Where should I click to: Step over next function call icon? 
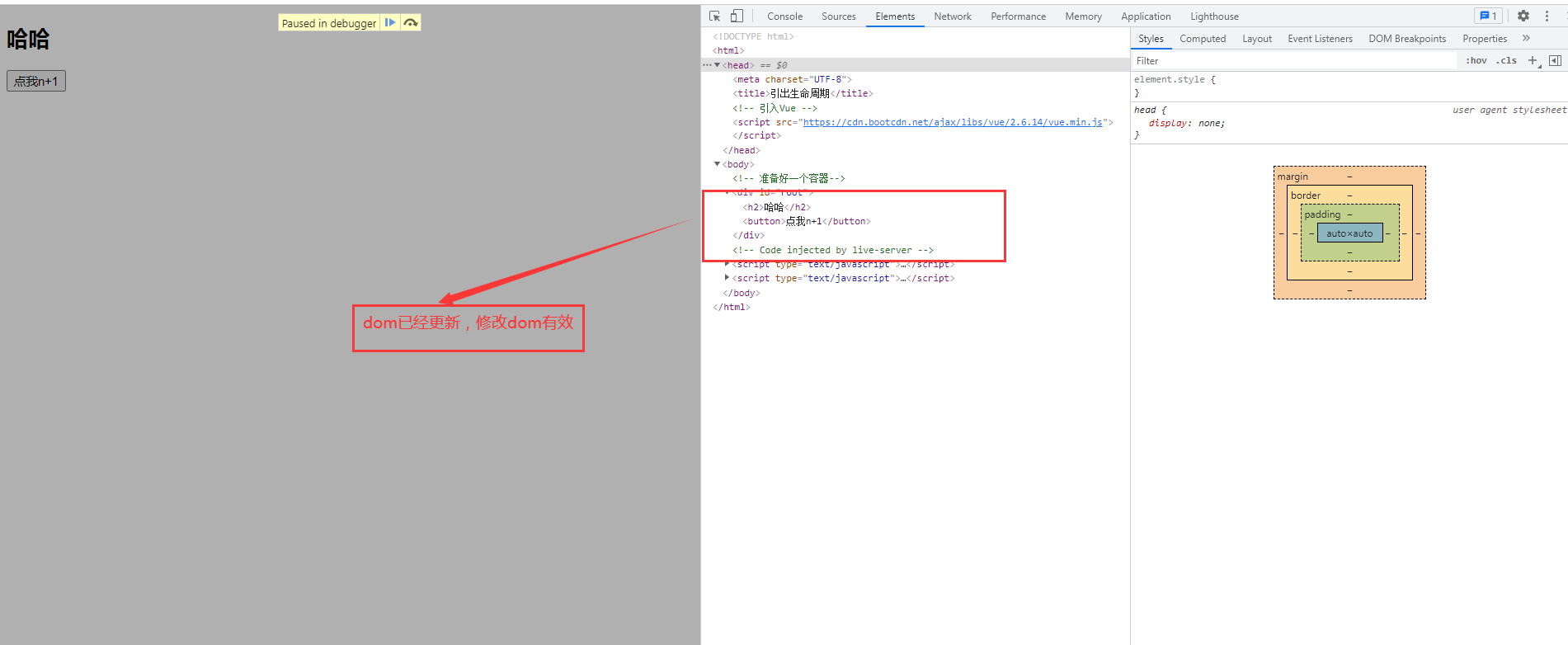click(411, 22)
